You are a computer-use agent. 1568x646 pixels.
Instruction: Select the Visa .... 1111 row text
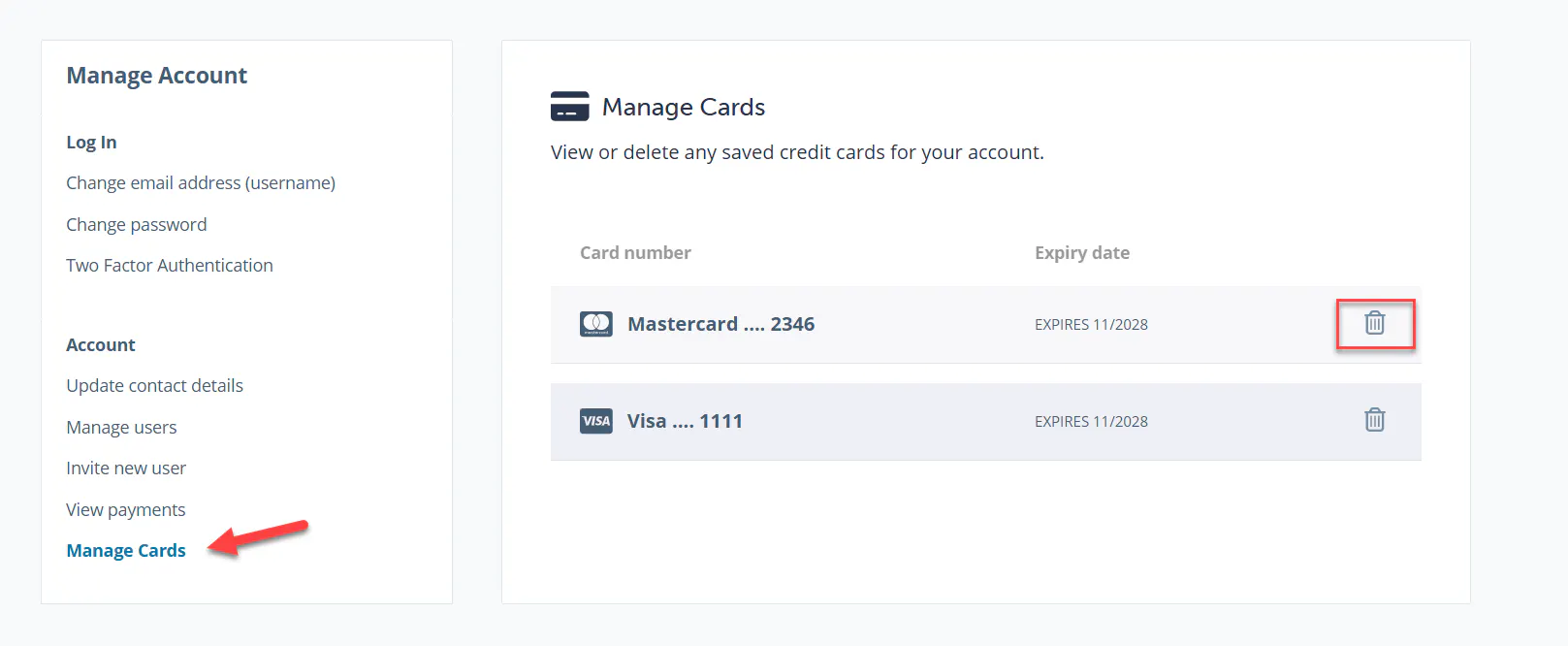(x=685, y=421)
